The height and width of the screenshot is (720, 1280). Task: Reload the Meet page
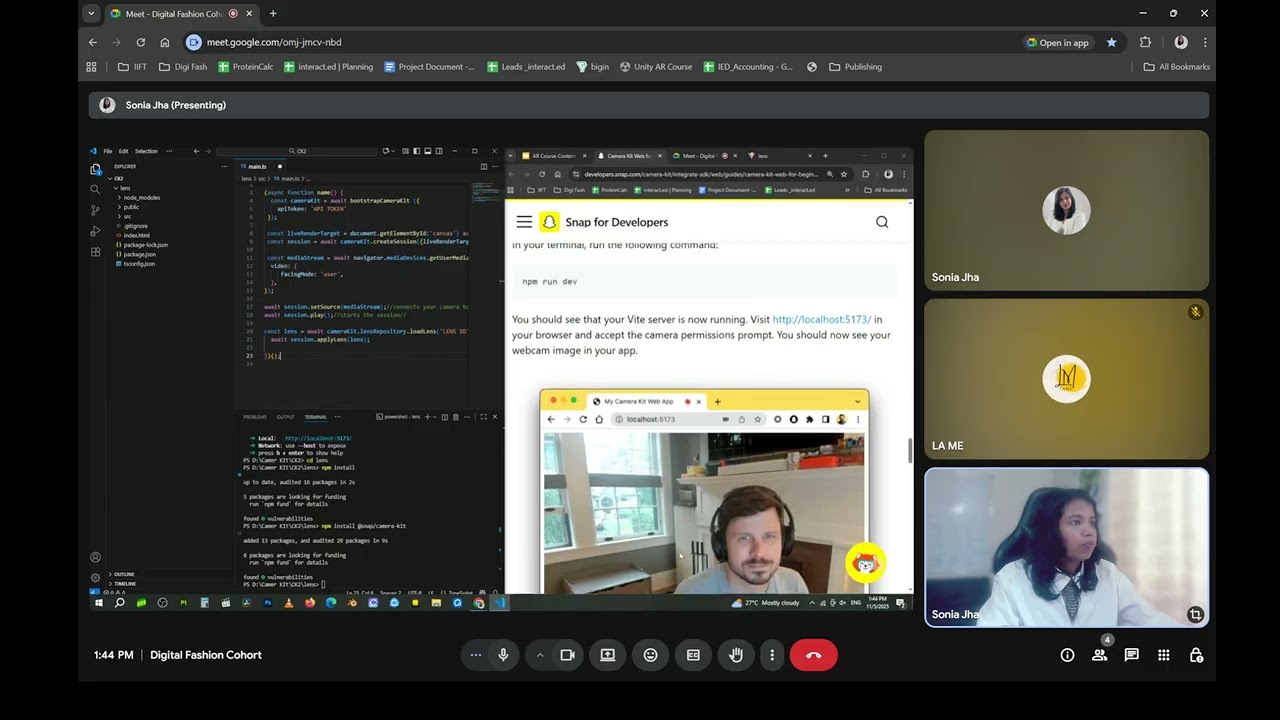141,42
